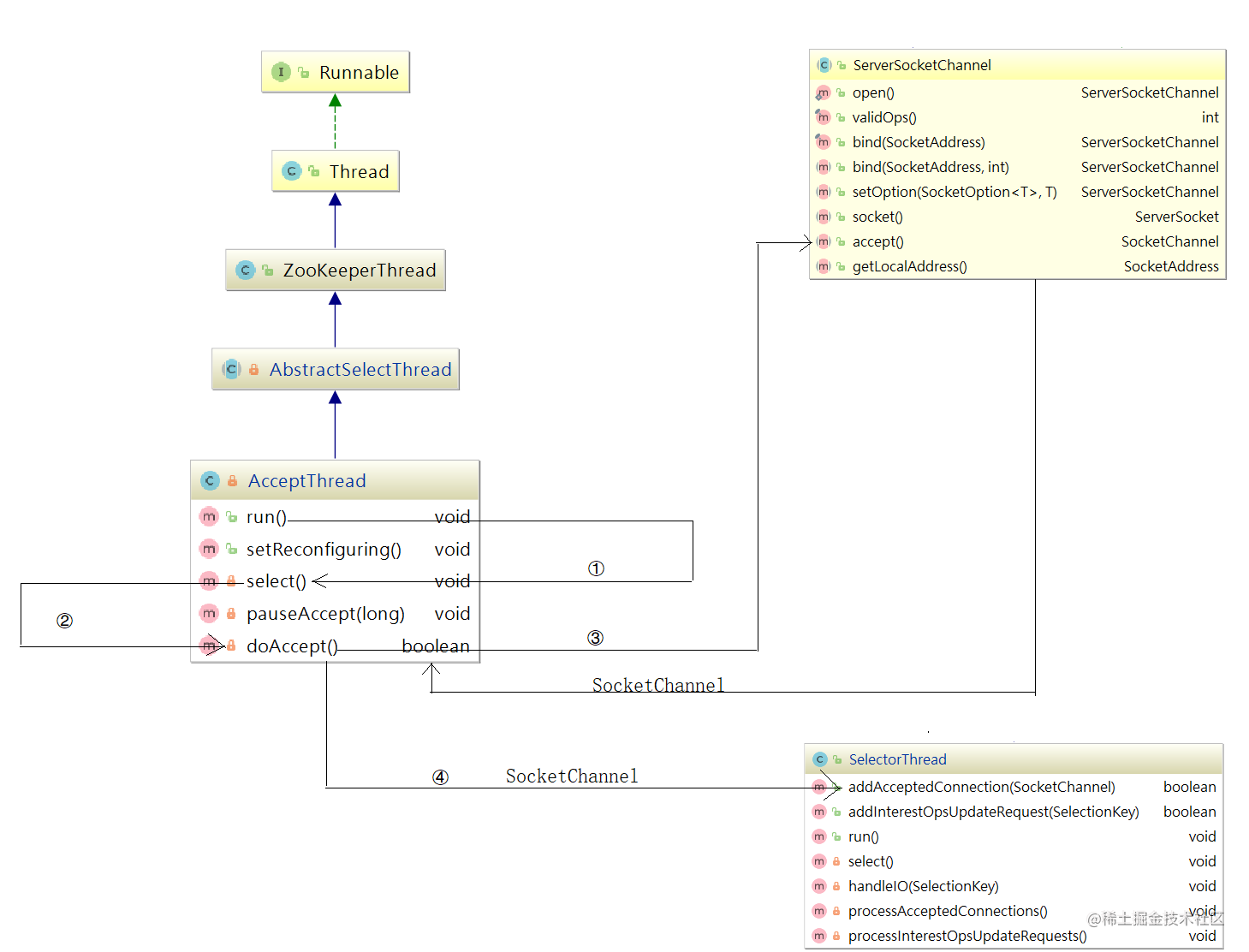The image size is (1249, 952).
Task: Click the pauseAccept(long) method row
Action: (x=336, y=613)
